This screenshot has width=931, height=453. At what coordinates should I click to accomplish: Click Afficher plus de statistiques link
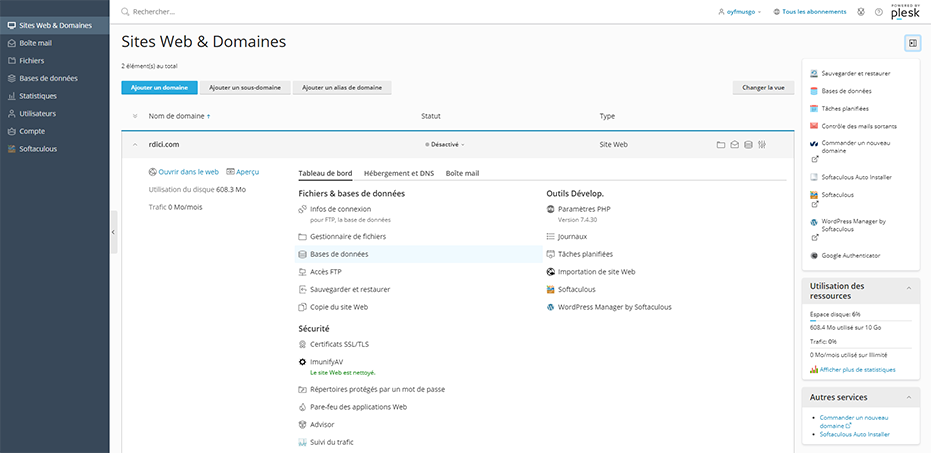(857, 370)
